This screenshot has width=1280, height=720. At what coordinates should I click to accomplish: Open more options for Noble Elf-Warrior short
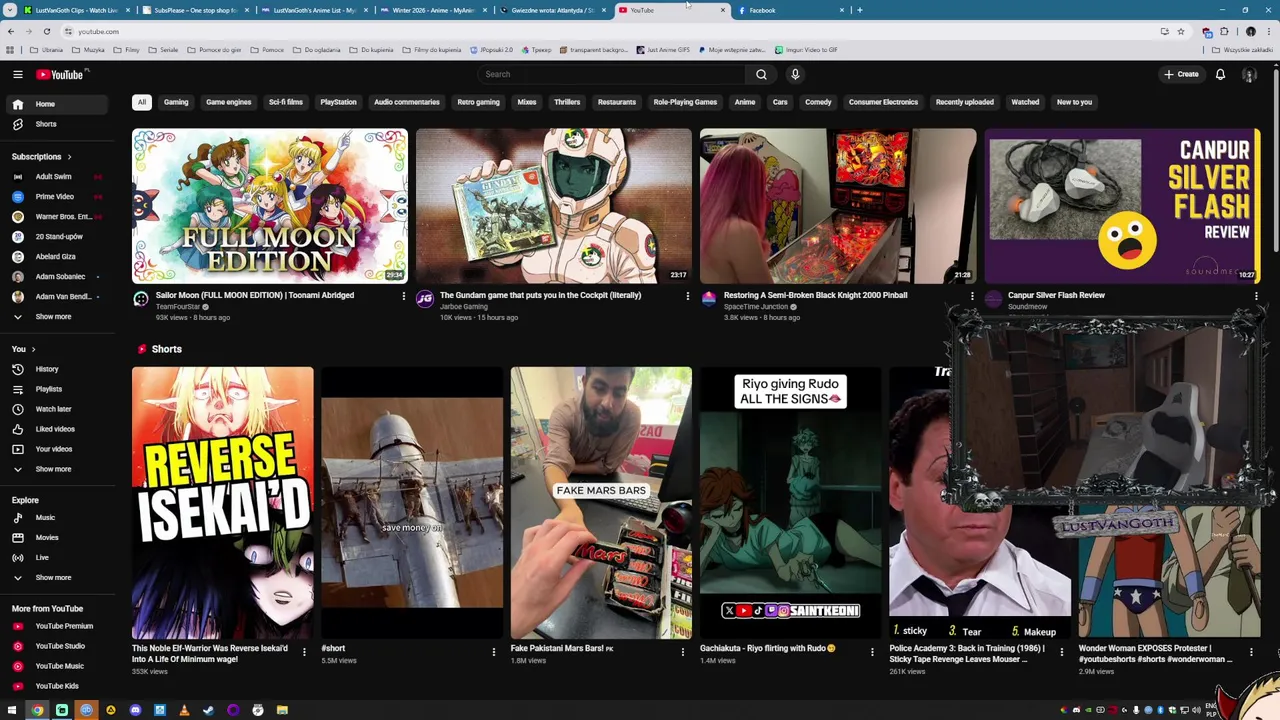pyautogui.click(x=304, y=652)
